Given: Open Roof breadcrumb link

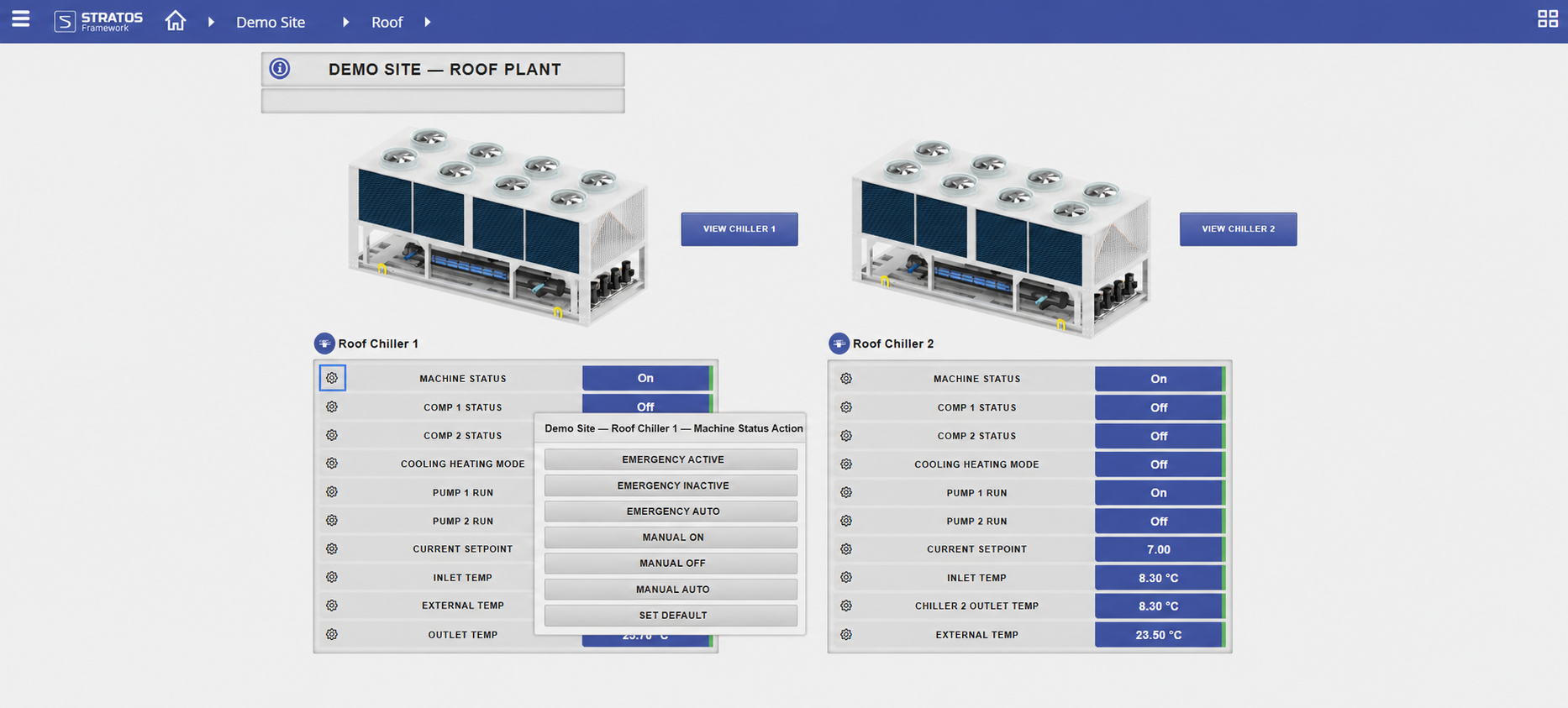Looking at the screenshot, I should tap(387, 22).
